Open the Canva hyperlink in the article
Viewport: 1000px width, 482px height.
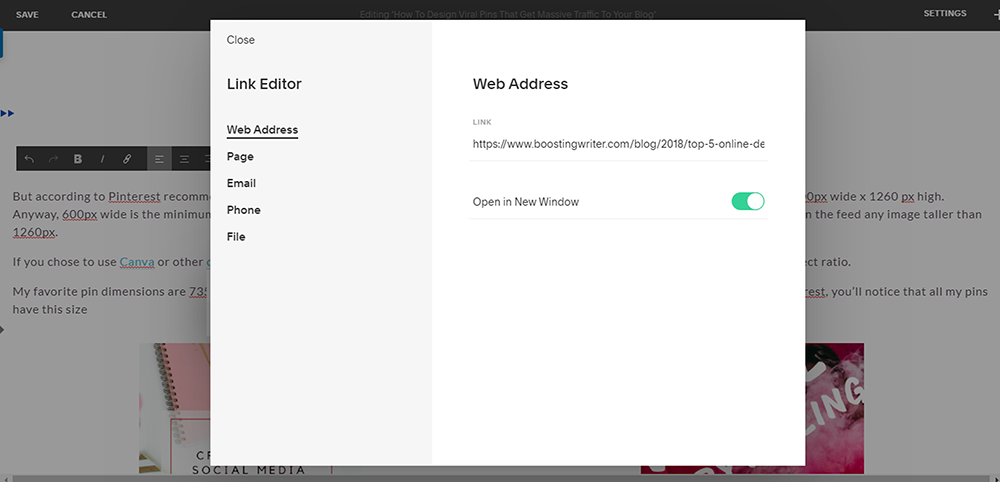137,262
